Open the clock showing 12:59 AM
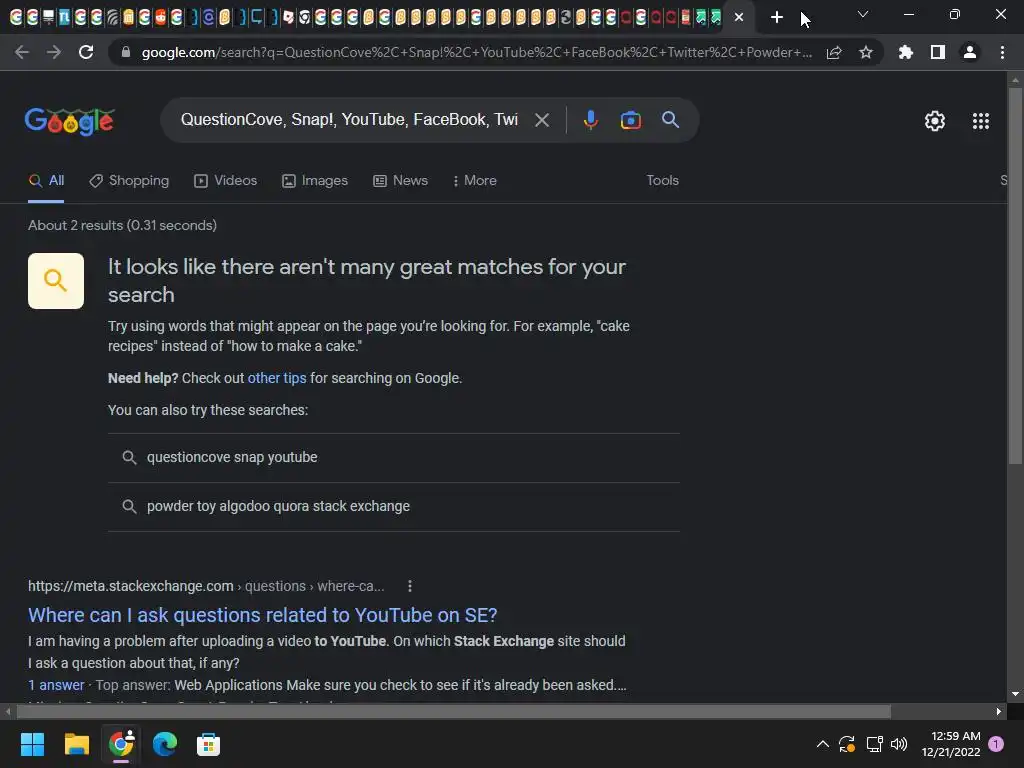 click(x=951, y=744)
